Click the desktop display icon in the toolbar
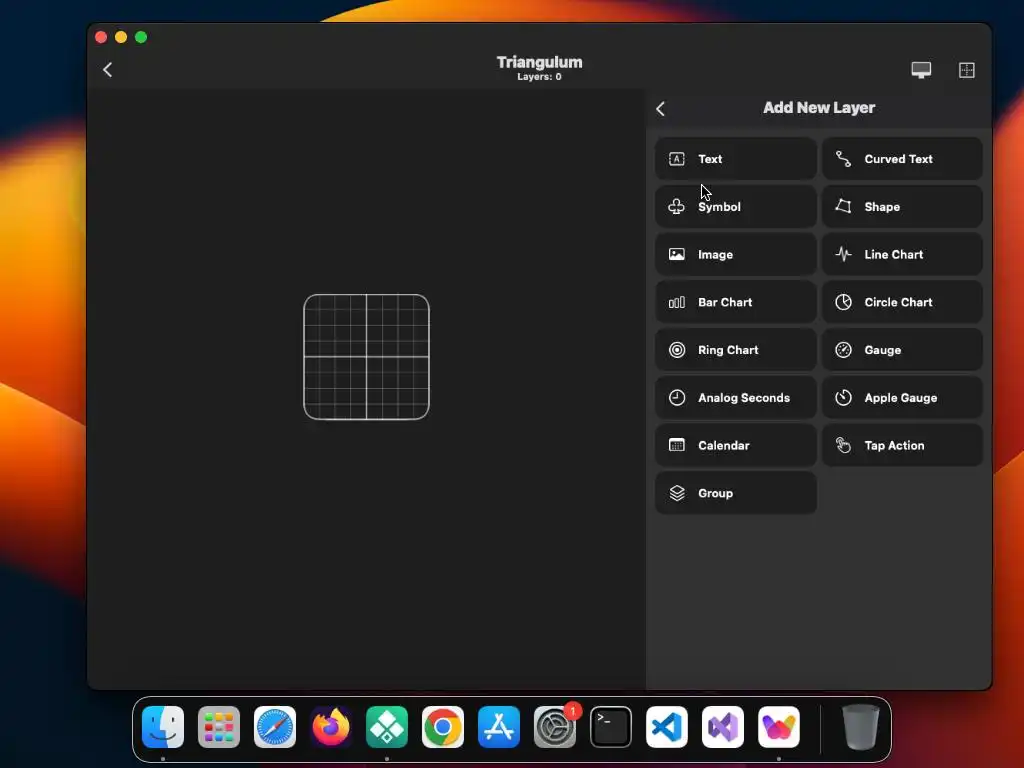The image size is (1024, 768). coord(921,70)
